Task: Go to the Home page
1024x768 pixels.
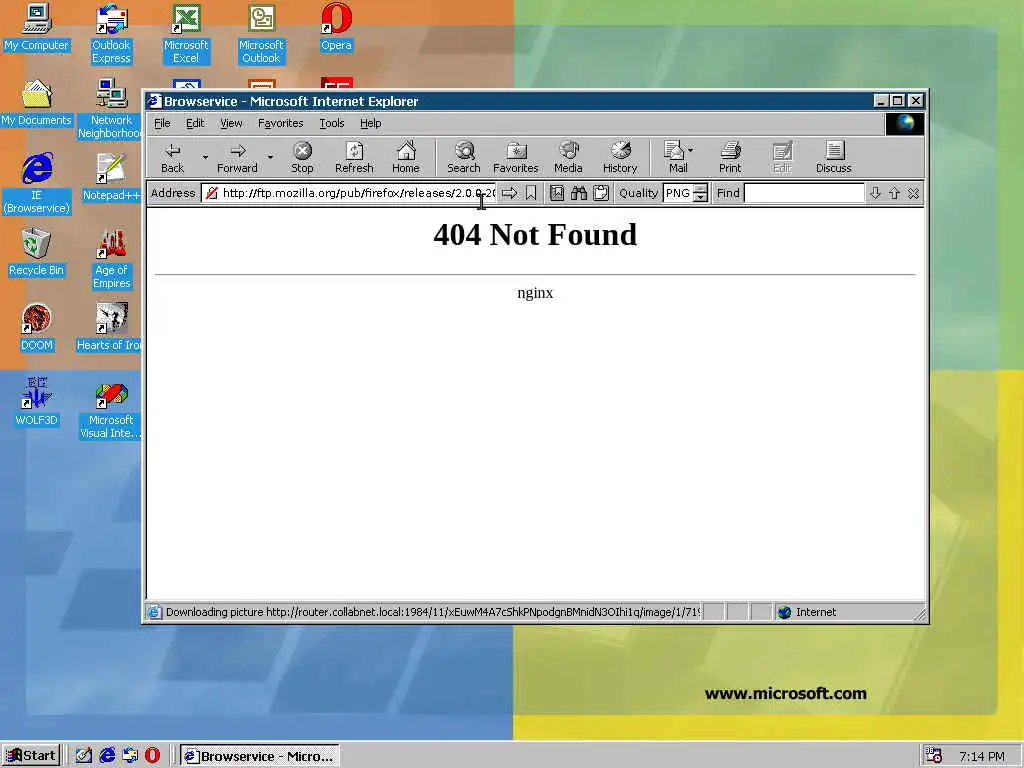Action: click(406, 157)
